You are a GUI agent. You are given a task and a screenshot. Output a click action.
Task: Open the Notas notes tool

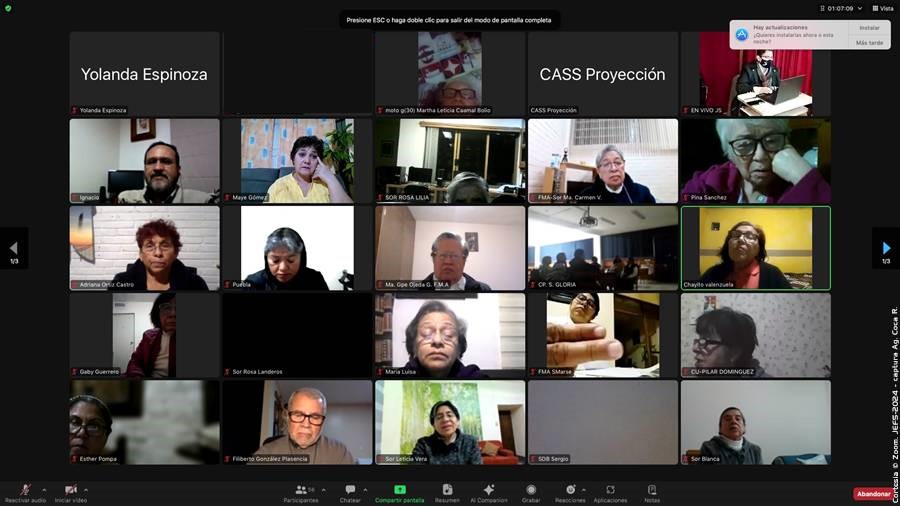point(651,493)
